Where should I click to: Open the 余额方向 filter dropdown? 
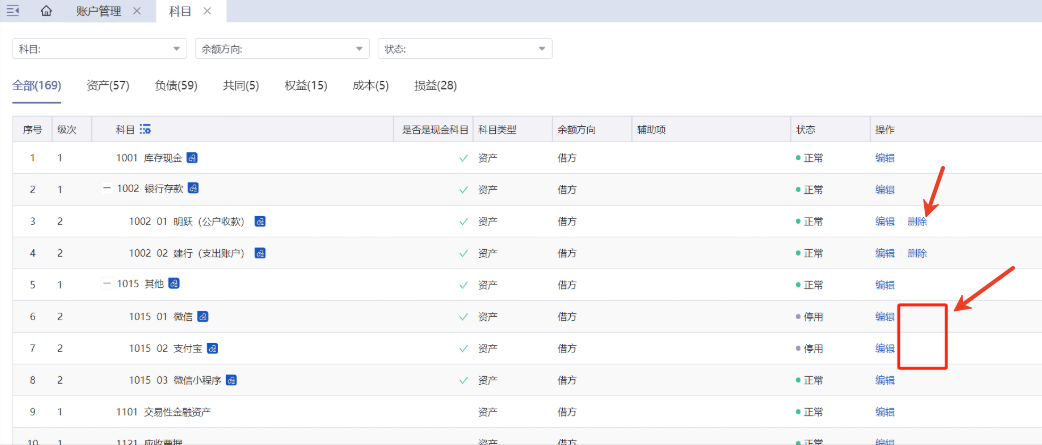click(x=282, y=49)
